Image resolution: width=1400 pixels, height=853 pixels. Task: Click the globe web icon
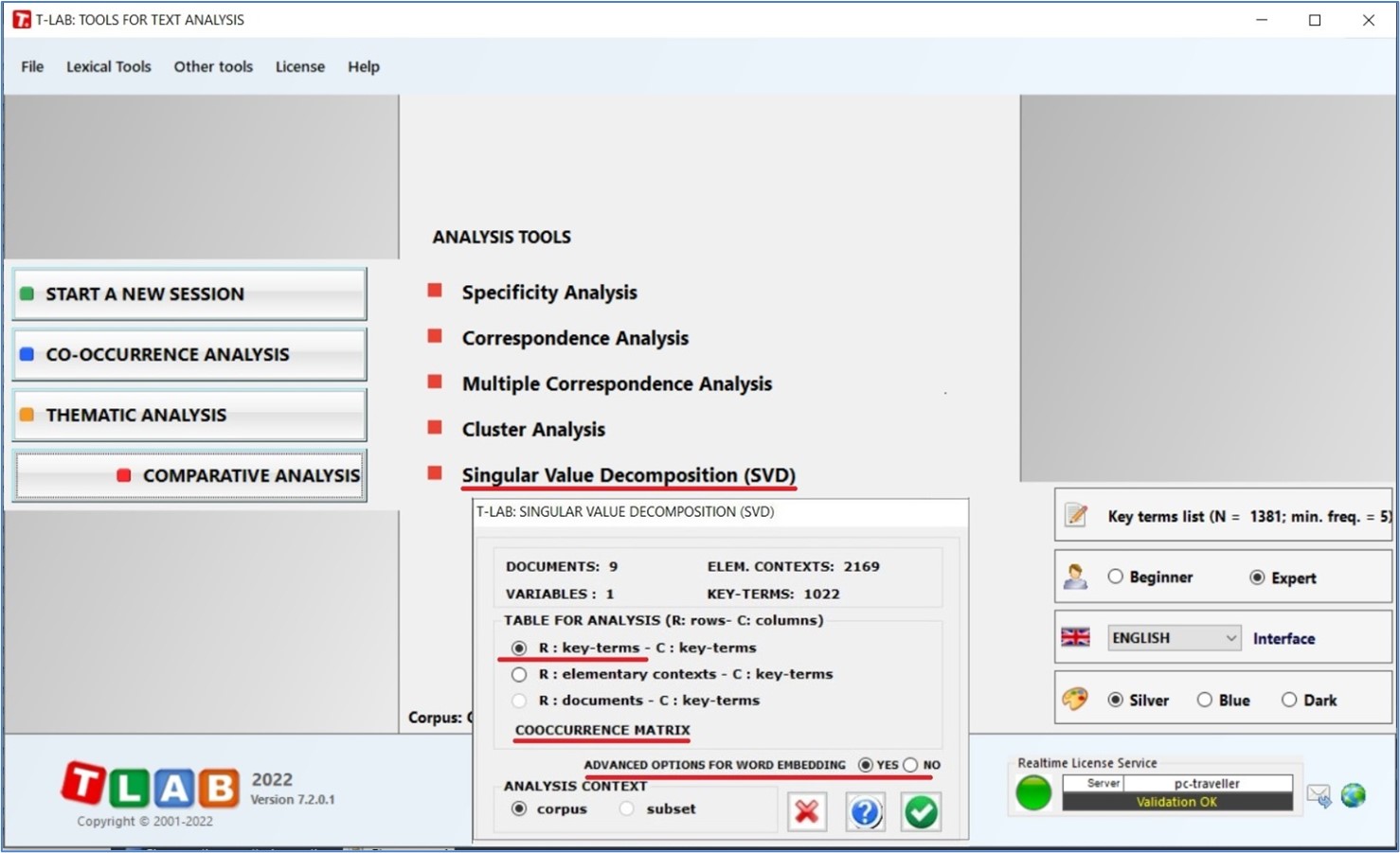(1354, 795)
